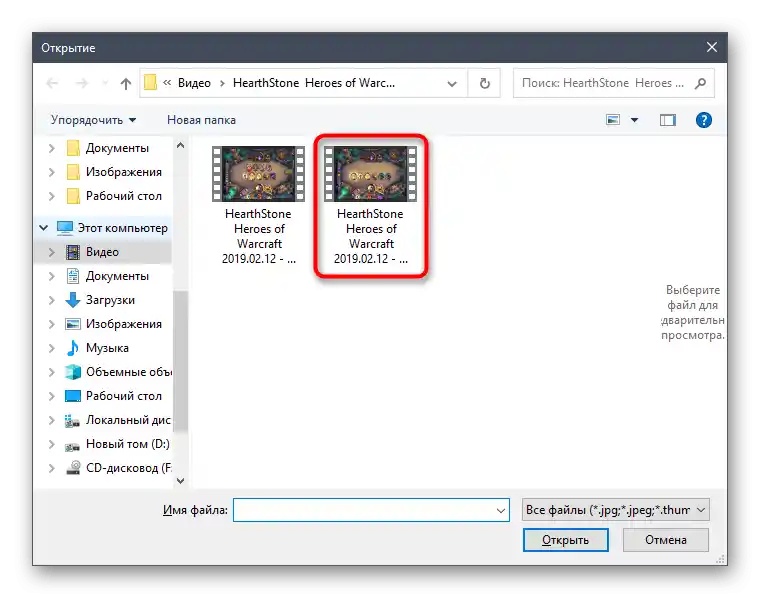The width and height of the screenshot is (760, 598).
Task: Select Этот компьютер in the tree
Action: (x=123, y=228)
